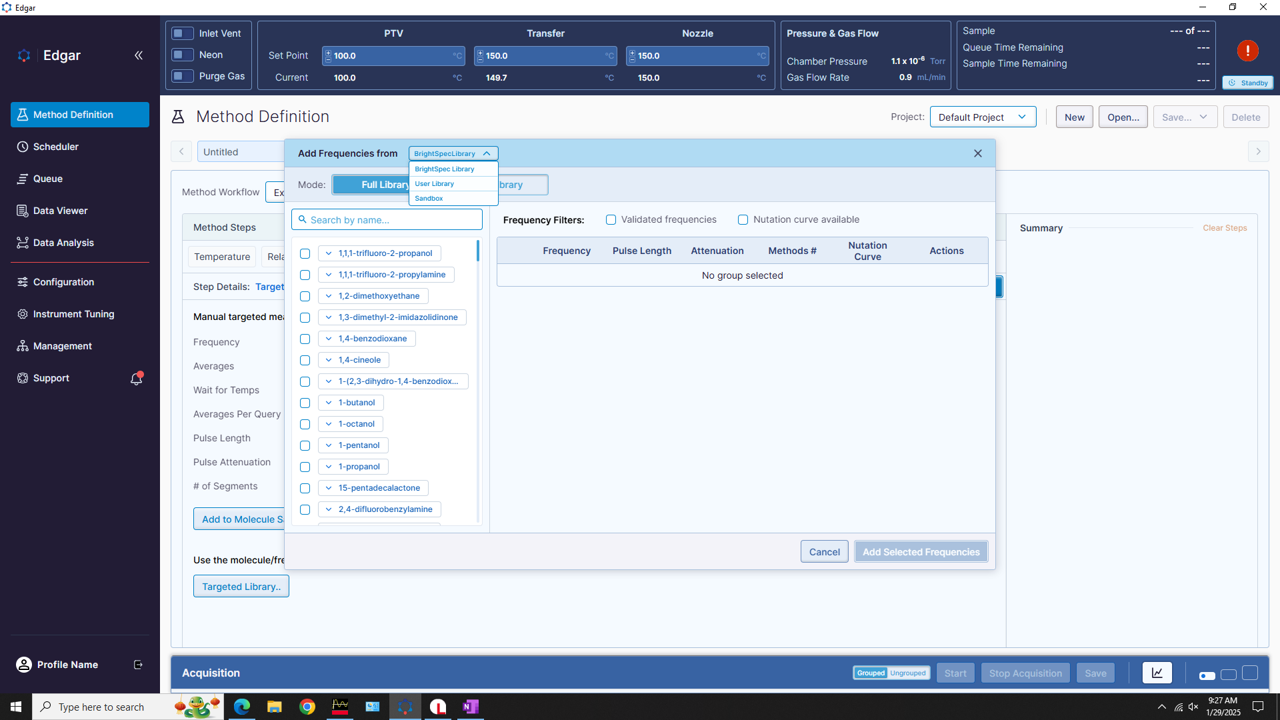The height and width of the screenshot is (720, 1280).
Task: Click the Open... method button
Action: click(x=1123, y=117)
